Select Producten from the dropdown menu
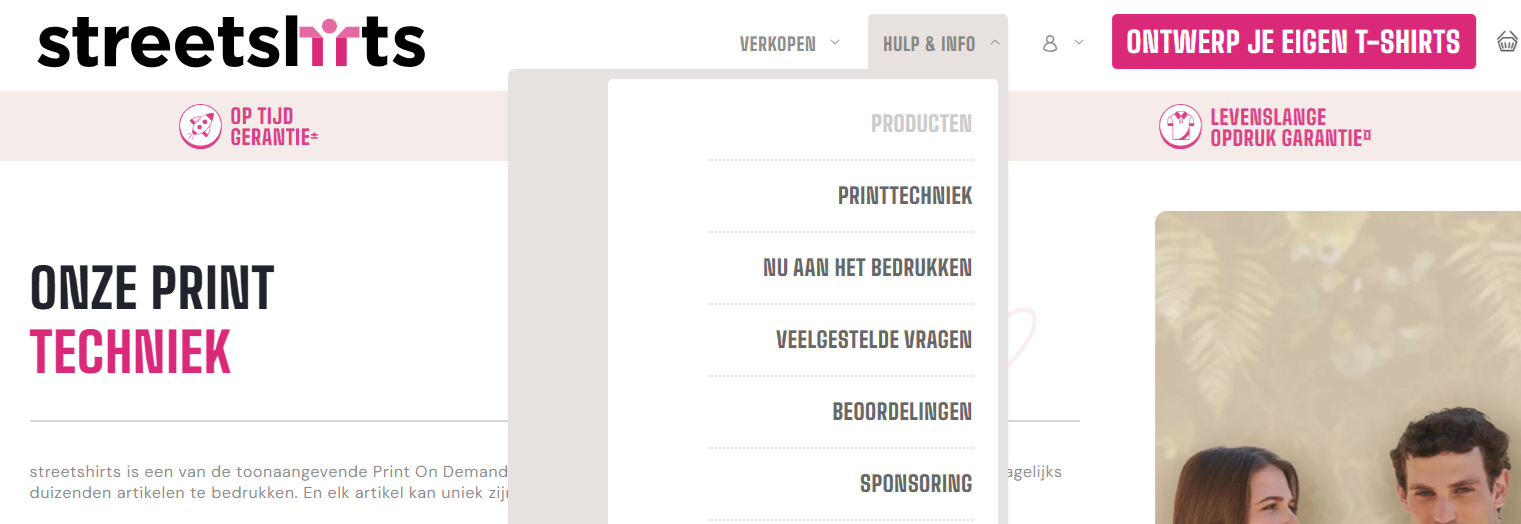This screenshot has height=524, width=1521. (921, 124)
